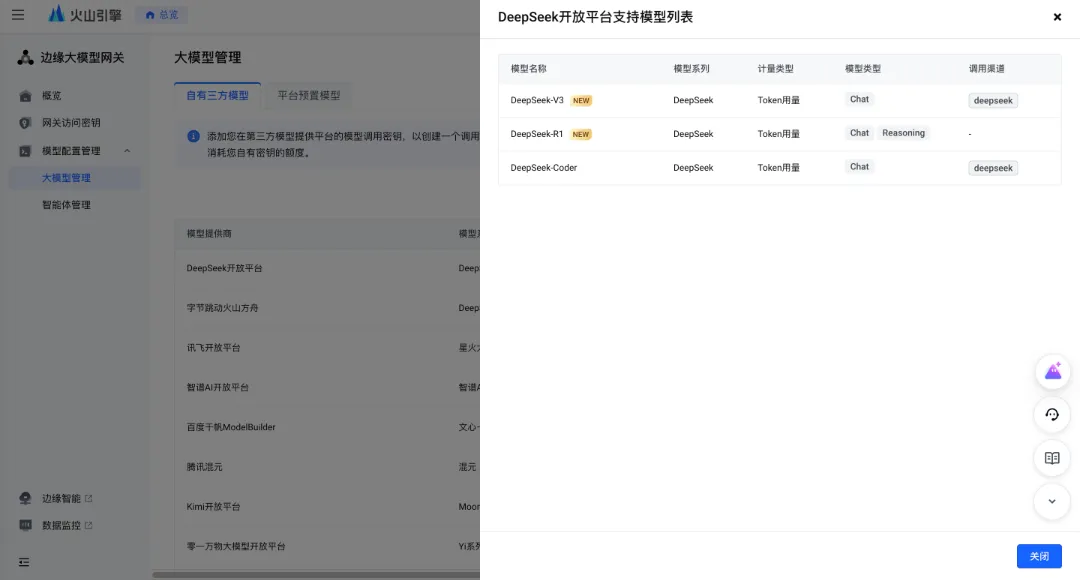Open the 总览 home button
Screen dimensions: 1080x580
[x=161, y=14]
